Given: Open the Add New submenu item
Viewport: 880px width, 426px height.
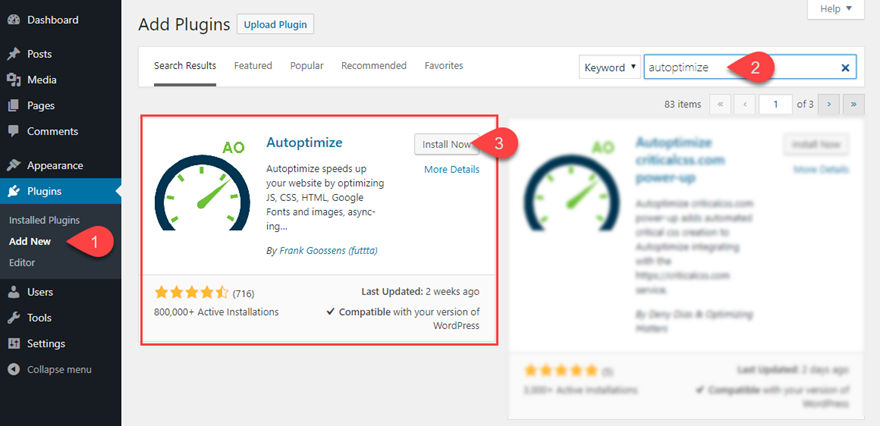Looking at the screenshot, I should pos(30,241).
